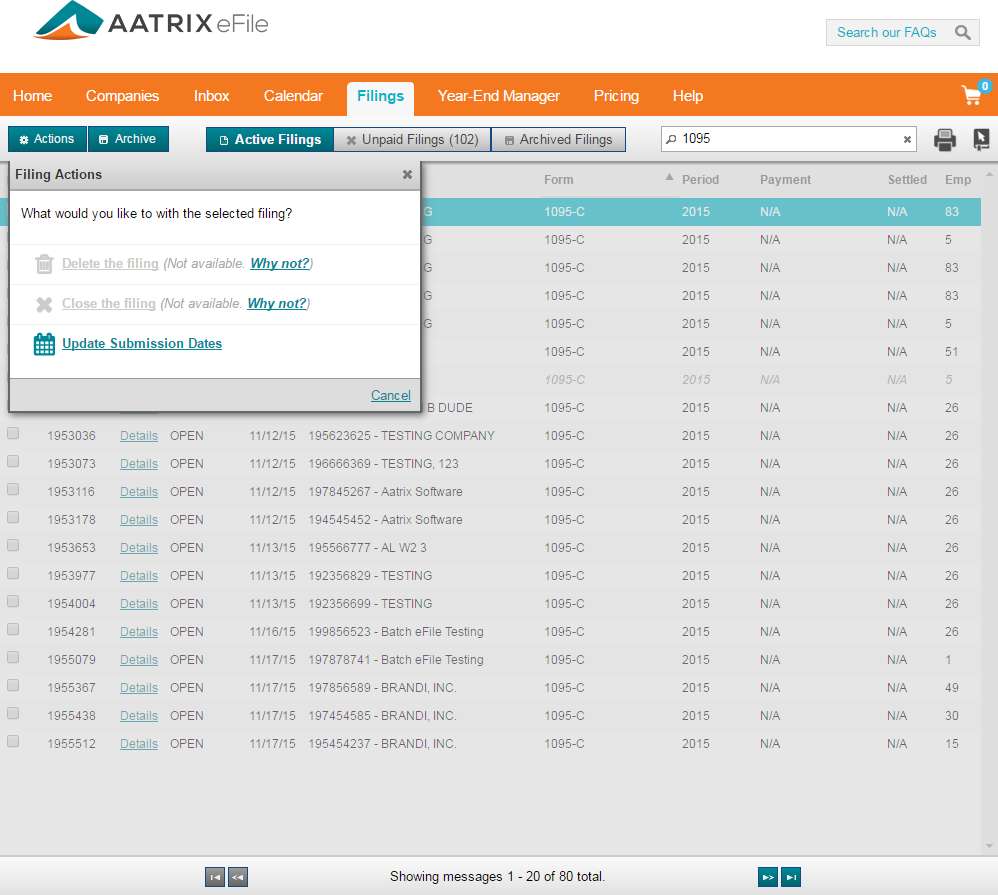Switch to the Unpaid Filings tab

412,140
